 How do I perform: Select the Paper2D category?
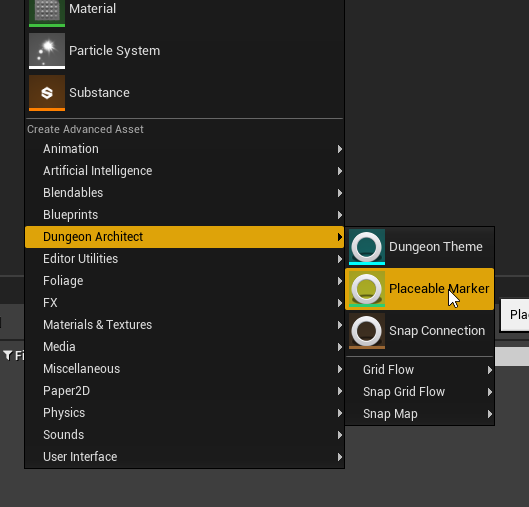(x=185, y=391)
